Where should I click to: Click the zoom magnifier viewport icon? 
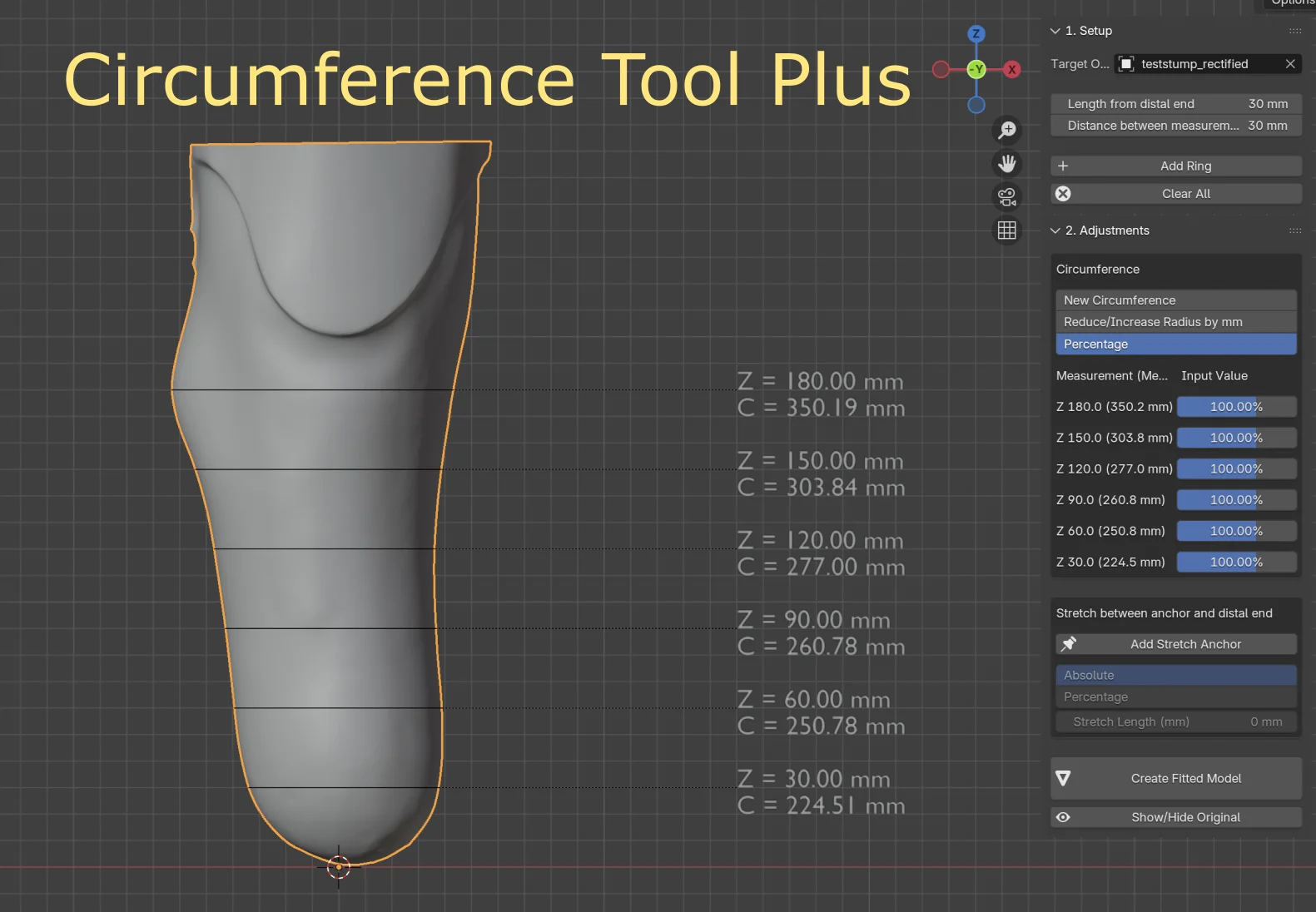[1007, 130]
